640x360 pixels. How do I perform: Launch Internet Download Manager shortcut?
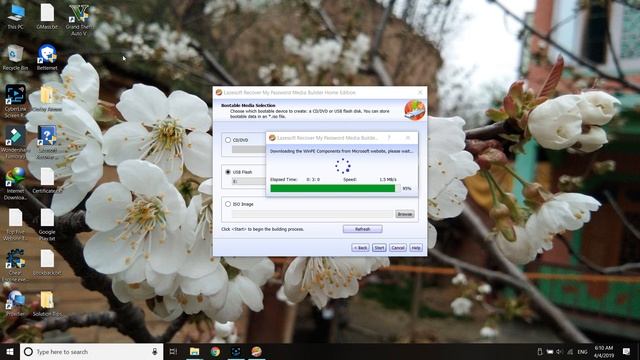pos(16,184)
